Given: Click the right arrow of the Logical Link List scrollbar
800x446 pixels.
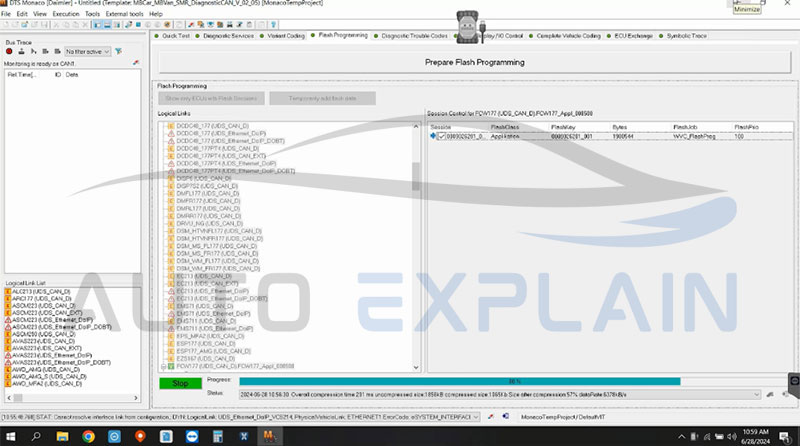Looking at the screenshot, I should (x=136, y=398).
